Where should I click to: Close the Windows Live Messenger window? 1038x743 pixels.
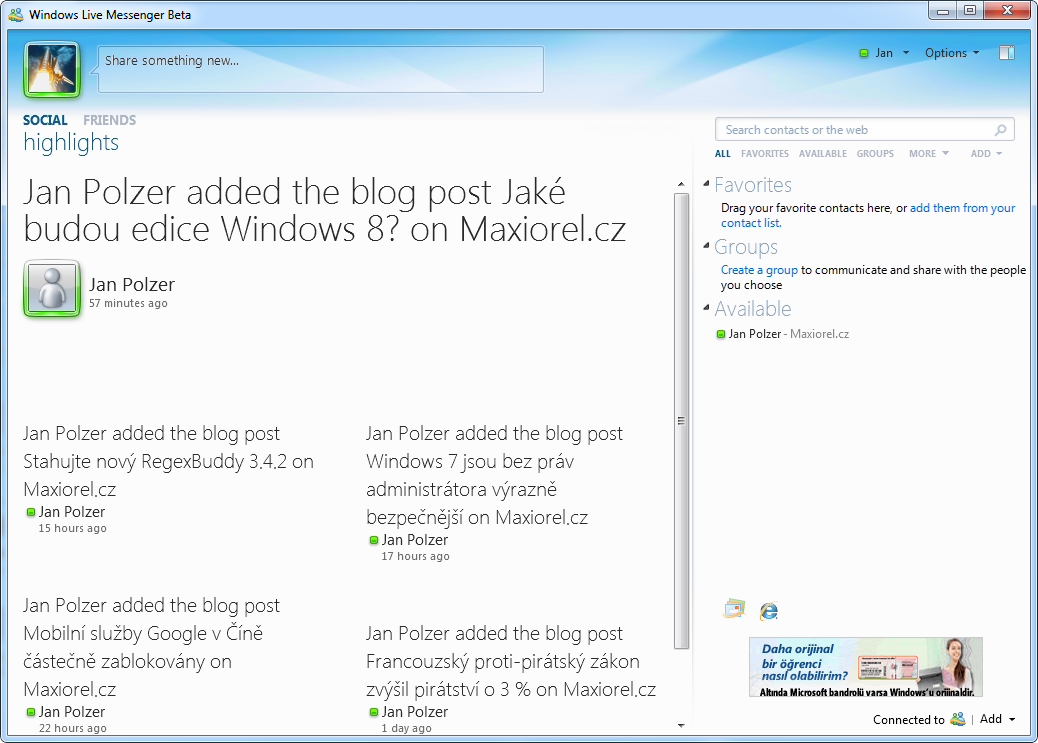[x=1007, y=10]
